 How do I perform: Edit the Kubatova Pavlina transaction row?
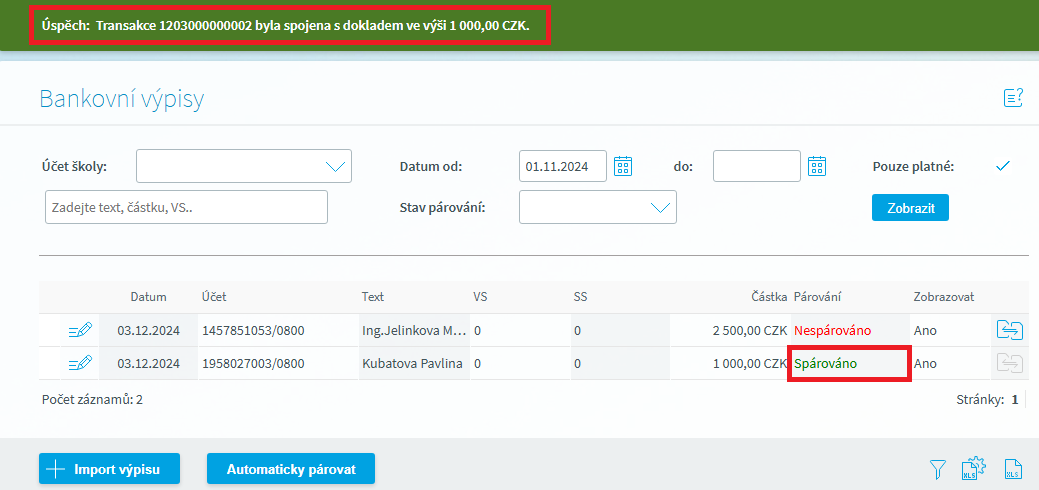click(x=80, y=363)
